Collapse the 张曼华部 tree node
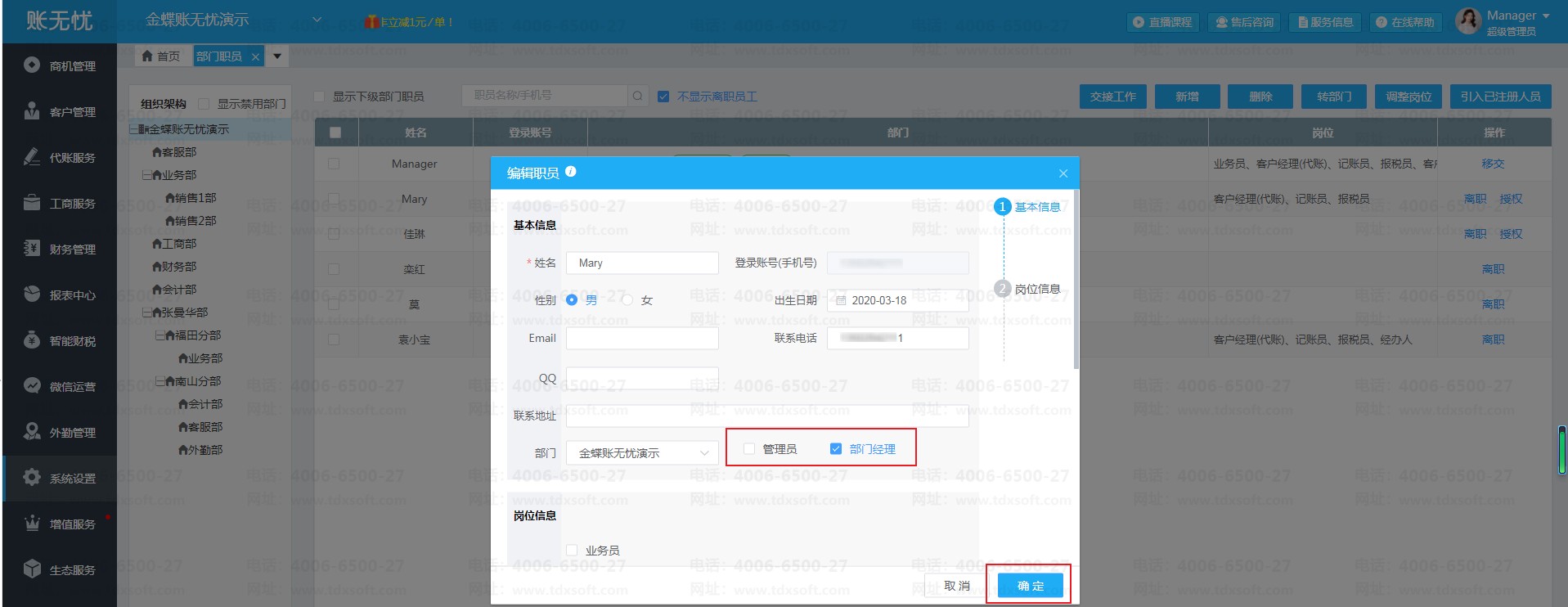 pyautogui.click(x=146, y=312)
